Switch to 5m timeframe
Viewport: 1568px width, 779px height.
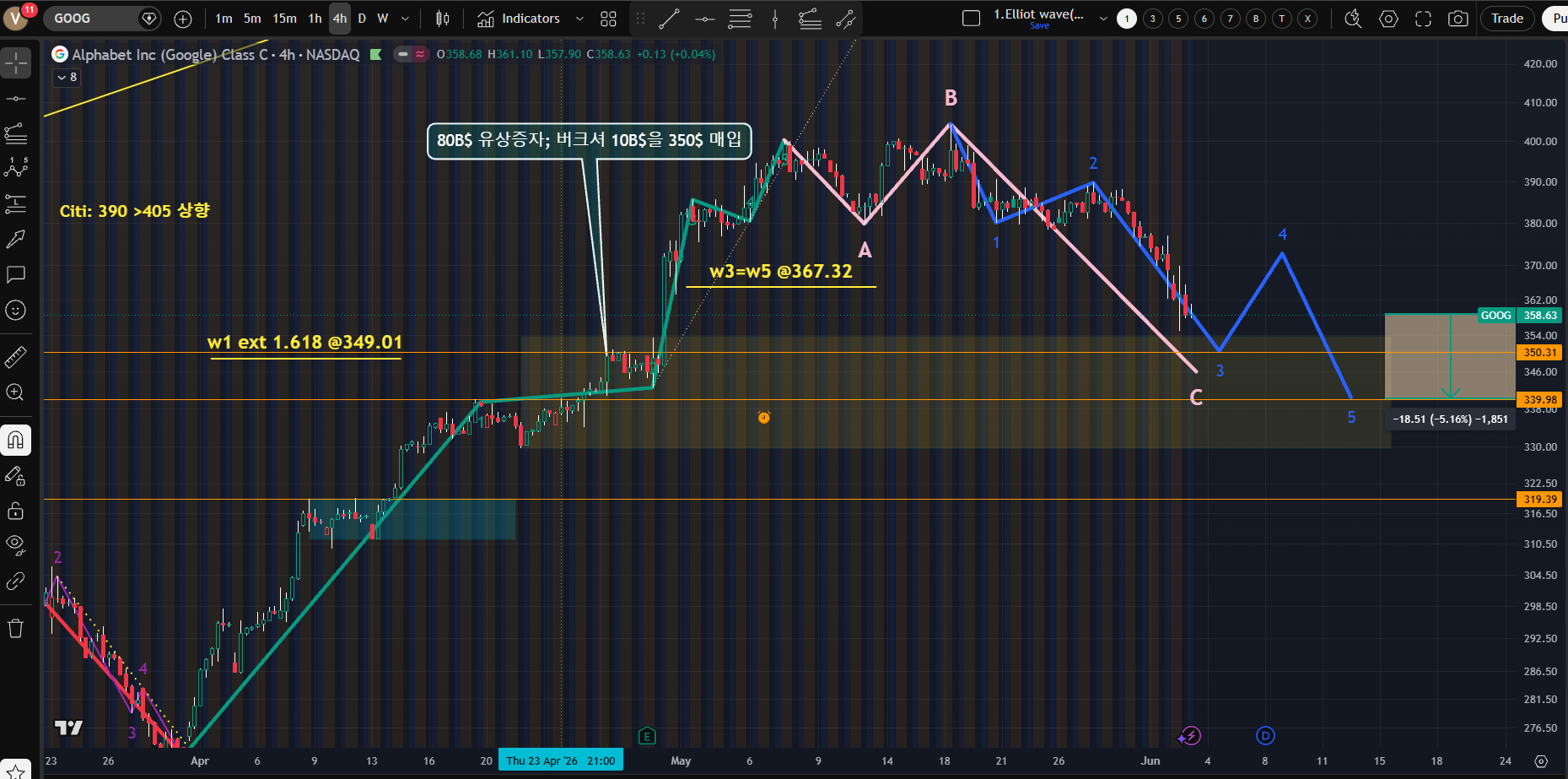pos(252,19)
